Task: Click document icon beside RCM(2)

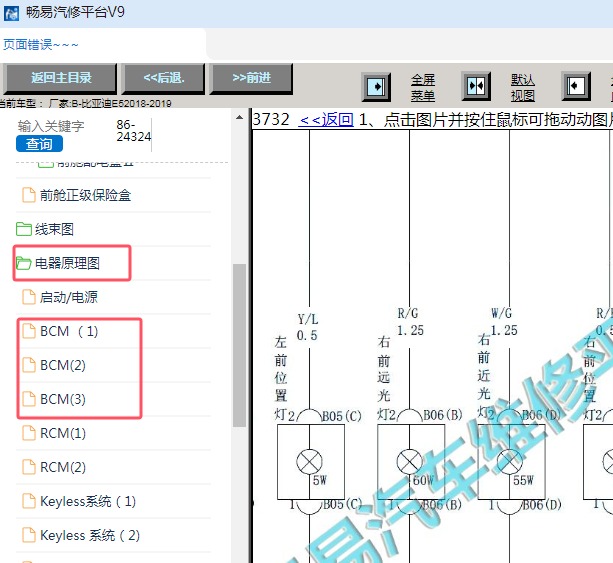Action: 29,467
